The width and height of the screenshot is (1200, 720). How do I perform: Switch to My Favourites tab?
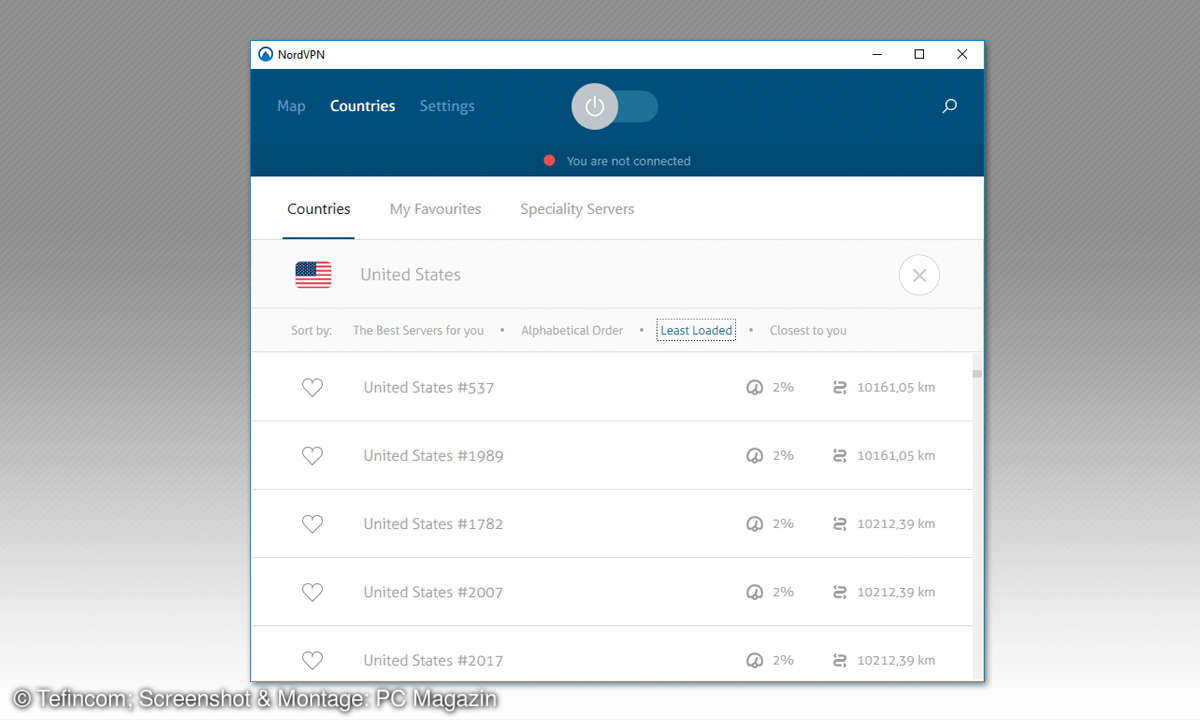tap(435, 209)
